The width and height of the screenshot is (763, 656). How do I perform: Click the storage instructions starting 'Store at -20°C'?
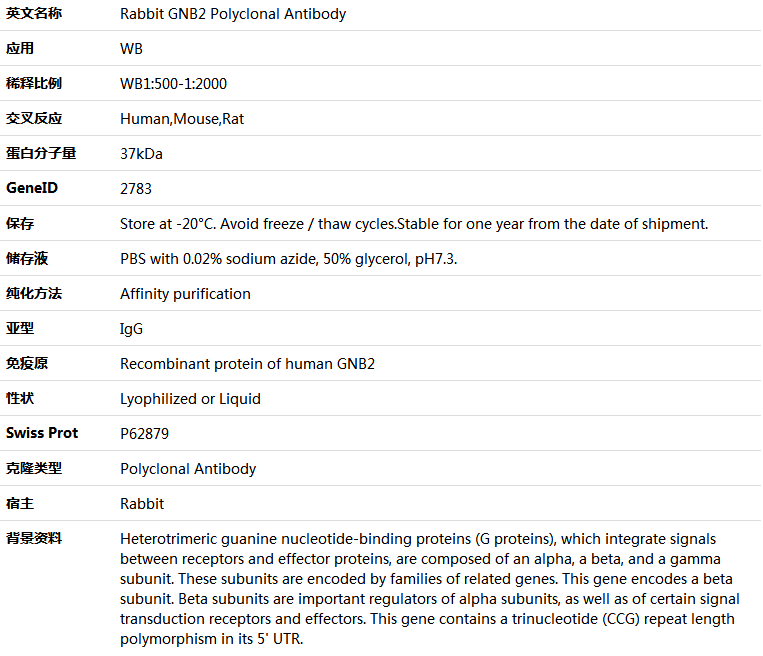413,224
